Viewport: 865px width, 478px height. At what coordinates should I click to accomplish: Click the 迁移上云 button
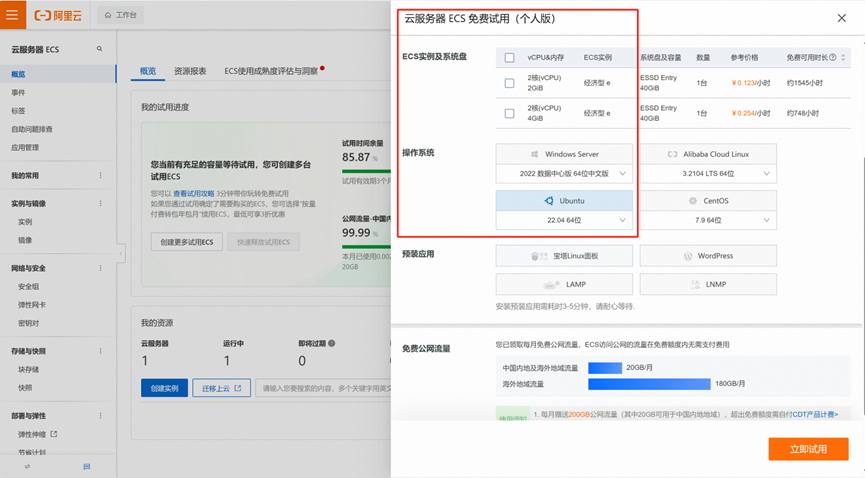(221, 388)
